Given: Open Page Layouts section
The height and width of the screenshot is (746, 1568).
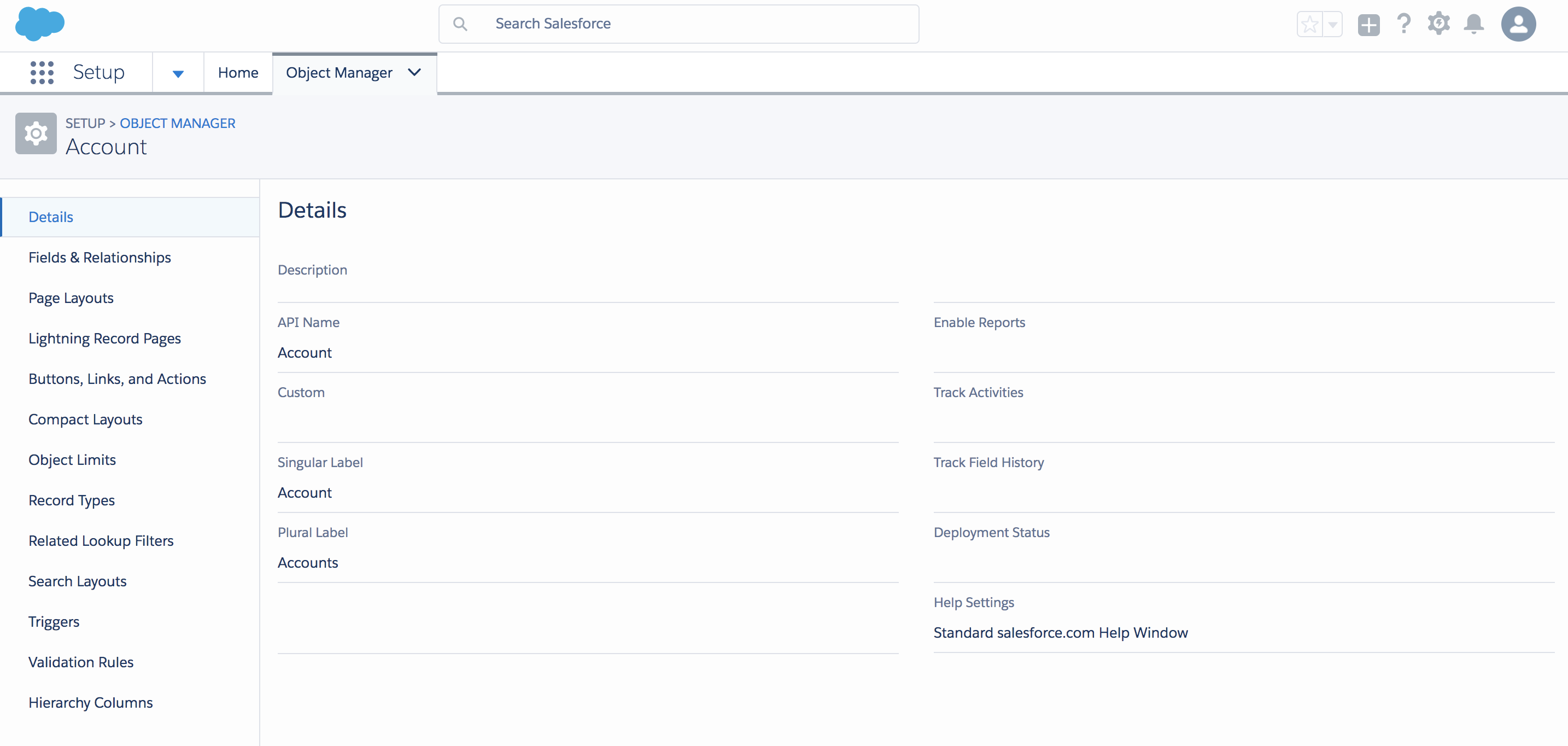Looking at the screenshot, I should [71, 298].
